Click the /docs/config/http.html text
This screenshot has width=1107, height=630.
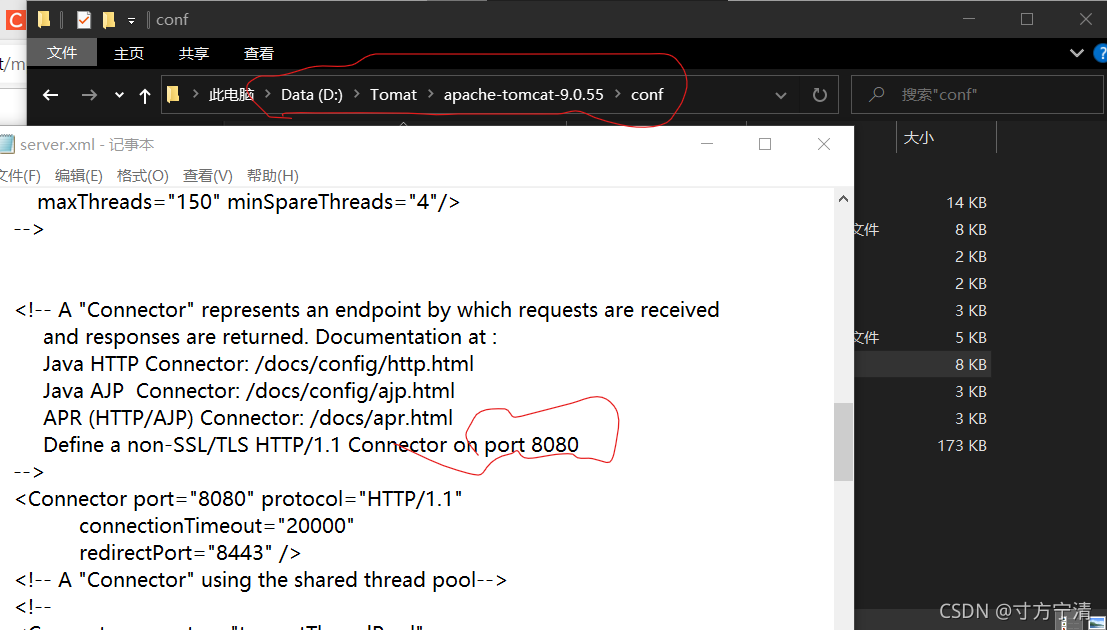coord(364,364)
